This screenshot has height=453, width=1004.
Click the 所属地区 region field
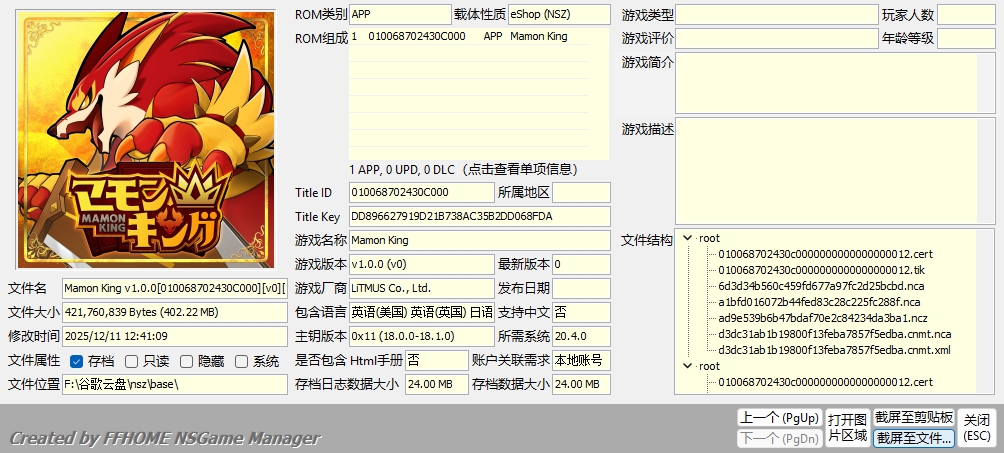pos(581,192)
